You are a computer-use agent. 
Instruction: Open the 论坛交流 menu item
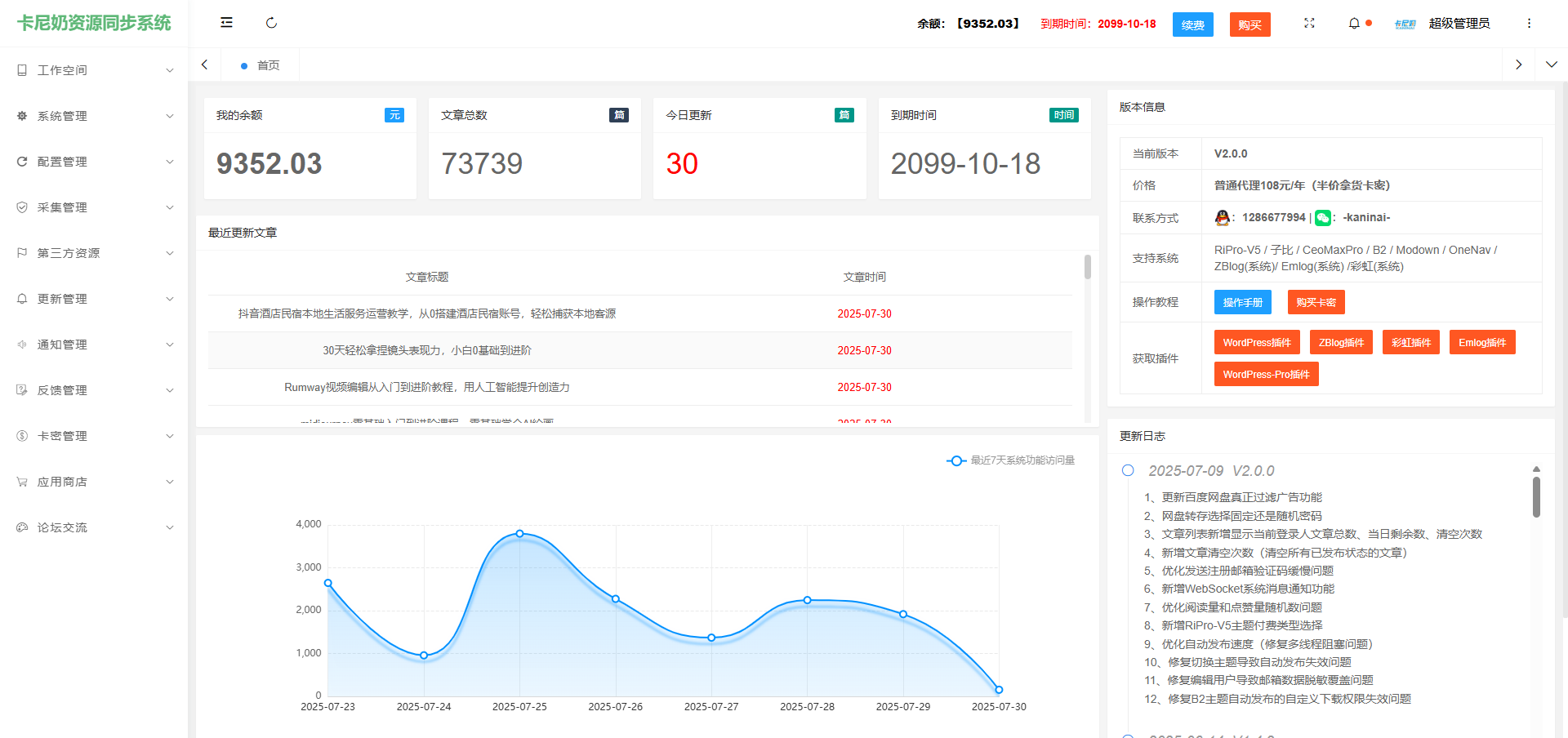(x=94, y=527)
